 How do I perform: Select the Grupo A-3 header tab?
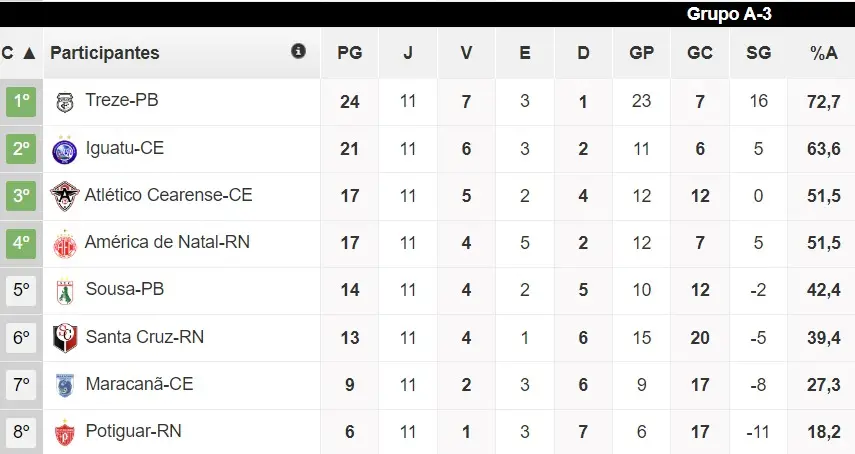click(729, 14)
